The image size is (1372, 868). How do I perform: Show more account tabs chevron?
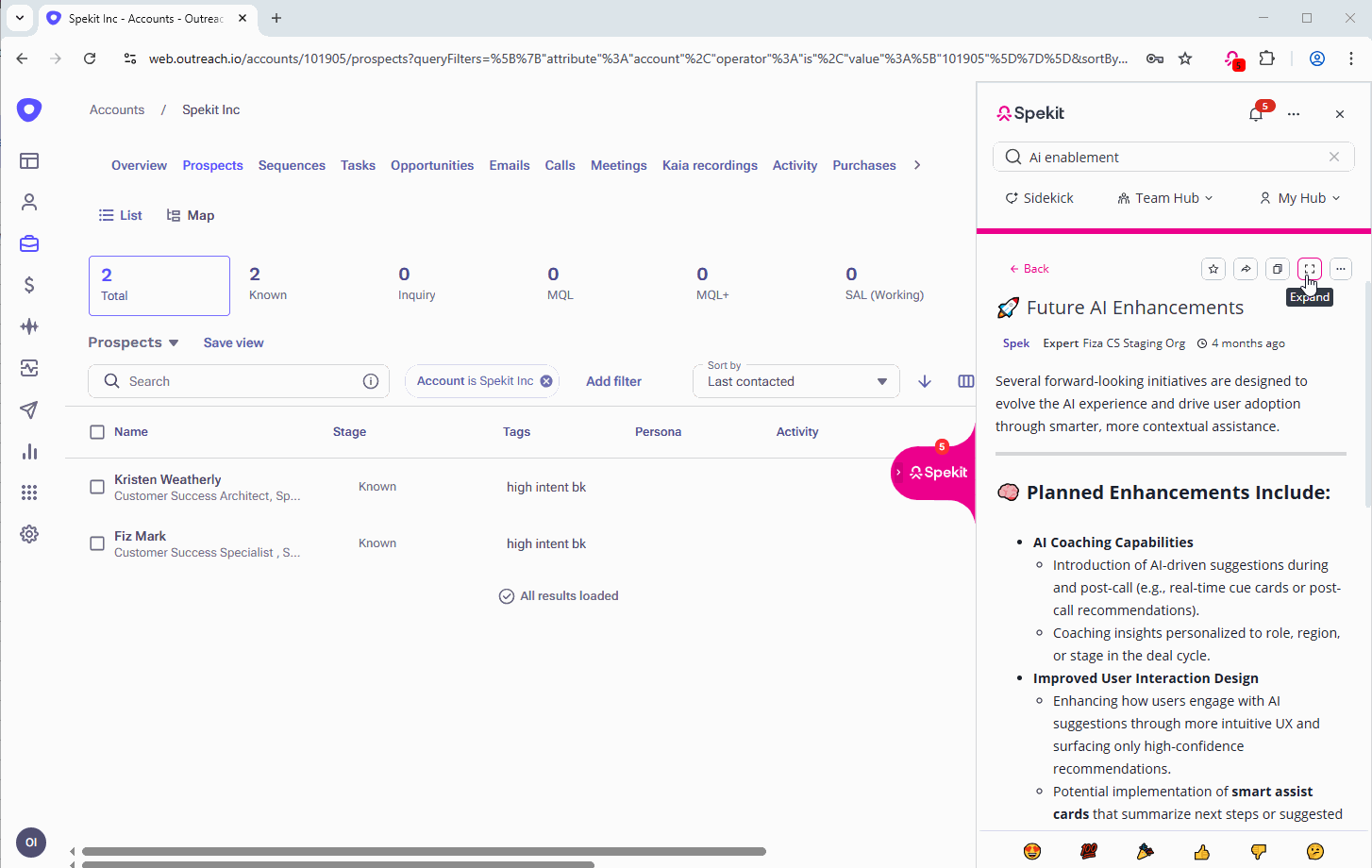[917, 165]
